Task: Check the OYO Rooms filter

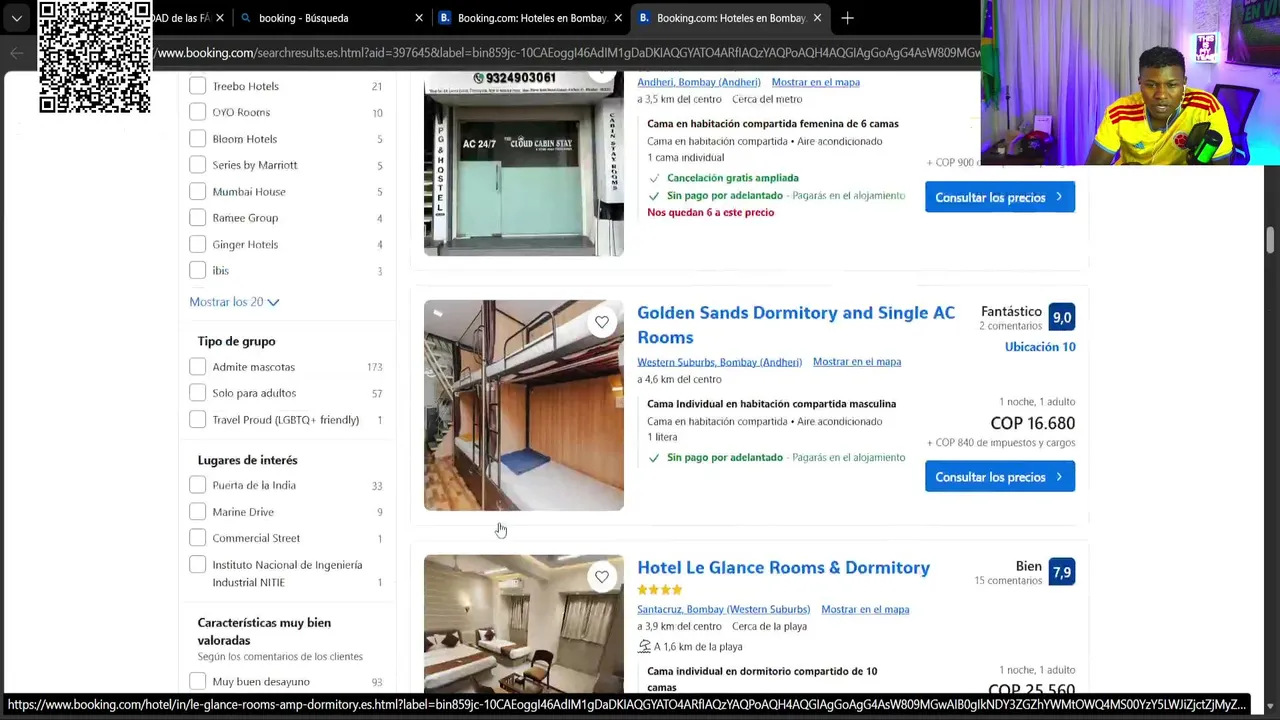Action: point(198,112)
